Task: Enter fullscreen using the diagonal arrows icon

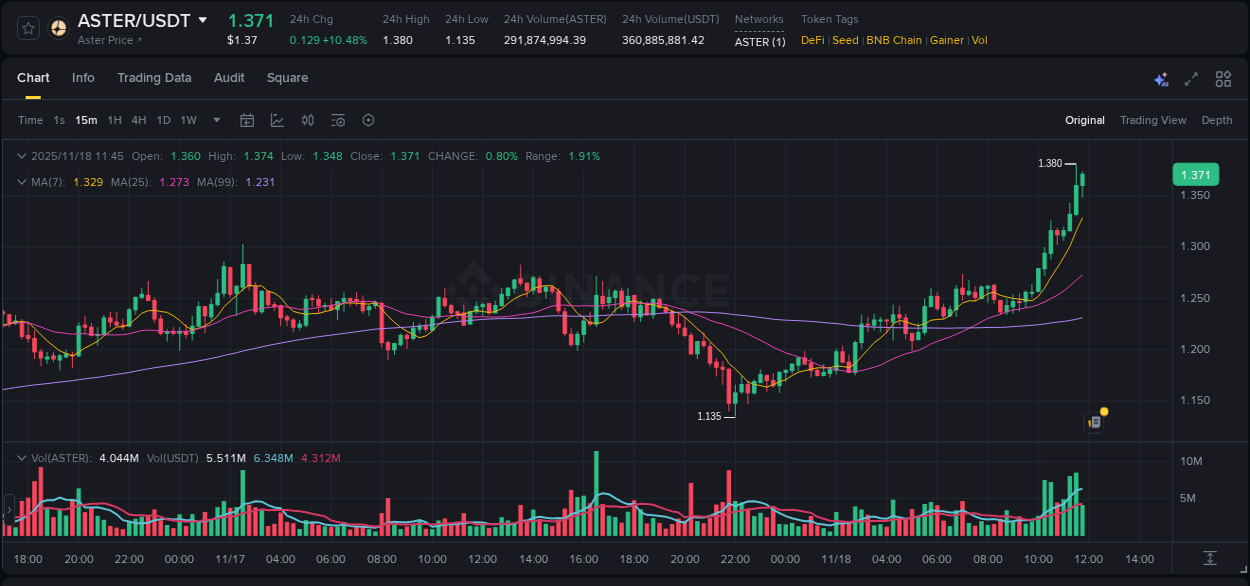Action: [x=1190, y=78]
